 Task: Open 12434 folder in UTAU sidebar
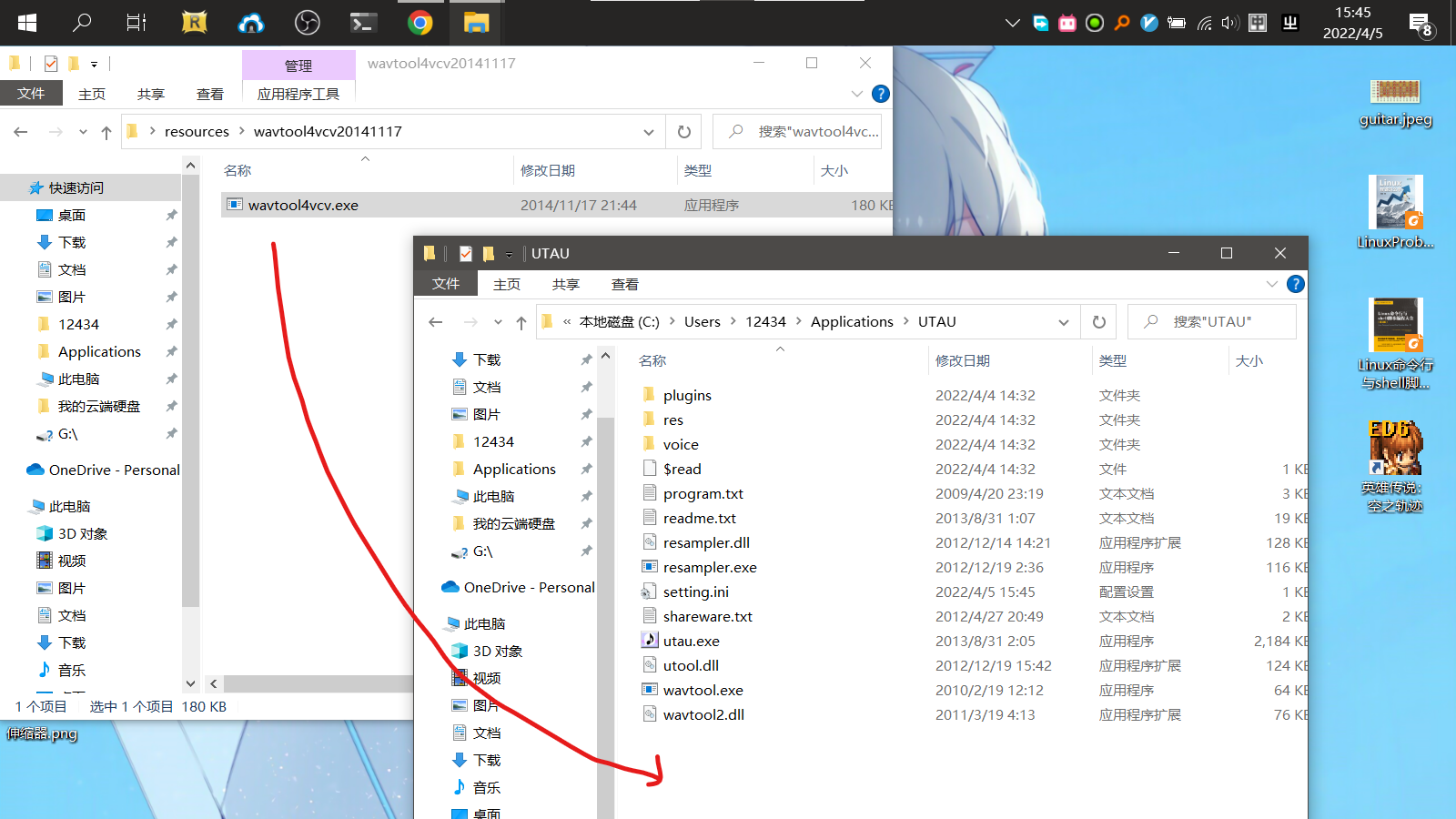tap(493, 441)
